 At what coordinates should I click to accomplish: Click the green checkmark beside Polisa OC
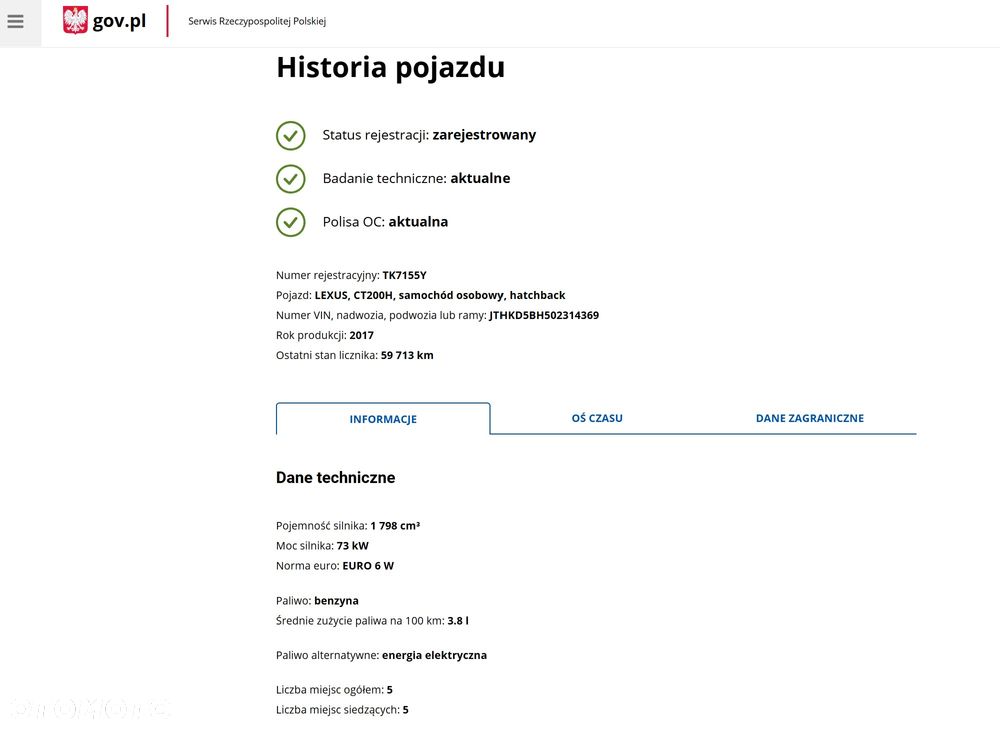point(290,222)
